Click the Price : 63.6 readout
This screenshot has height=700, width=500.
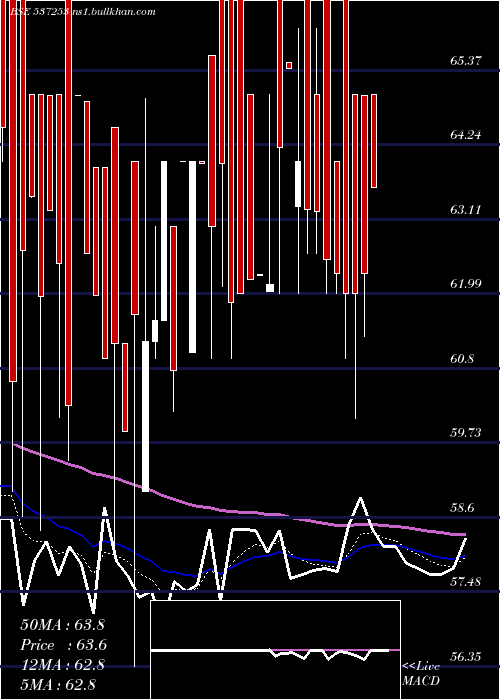click(63, 645)
